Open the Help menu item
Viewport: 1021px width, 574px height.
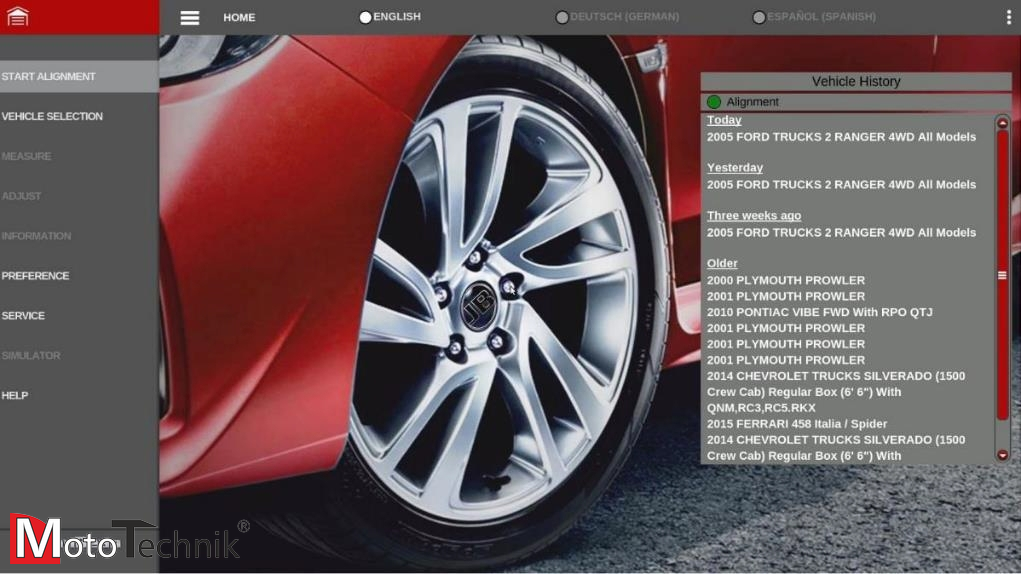coord(15,396)
